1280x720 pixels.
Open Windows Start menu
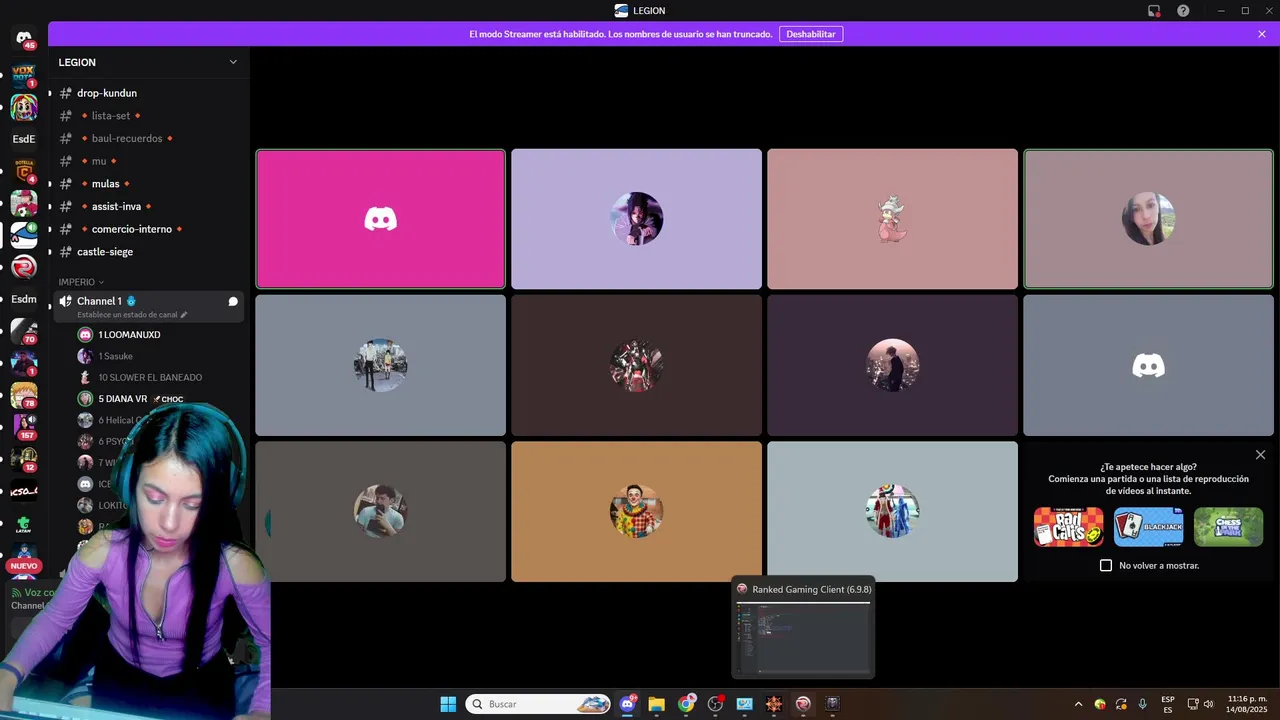pyautogui.click(x=448, y=704)
